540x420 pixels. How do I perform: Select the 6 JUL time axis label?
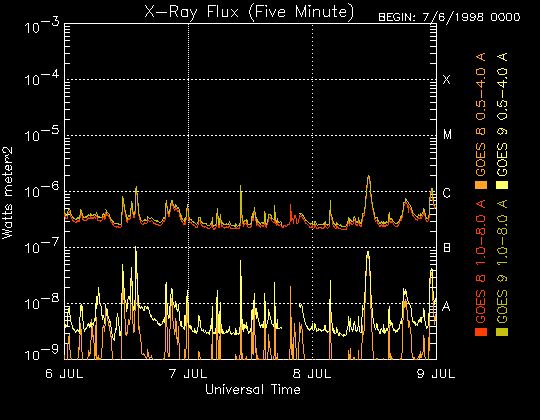coord(64,374)
